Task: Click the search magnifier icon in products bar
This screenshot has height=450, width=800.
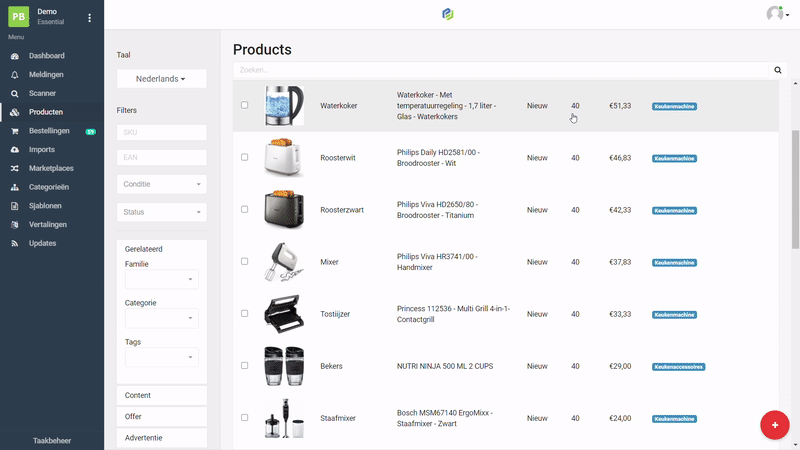Action: coord(778,71)
